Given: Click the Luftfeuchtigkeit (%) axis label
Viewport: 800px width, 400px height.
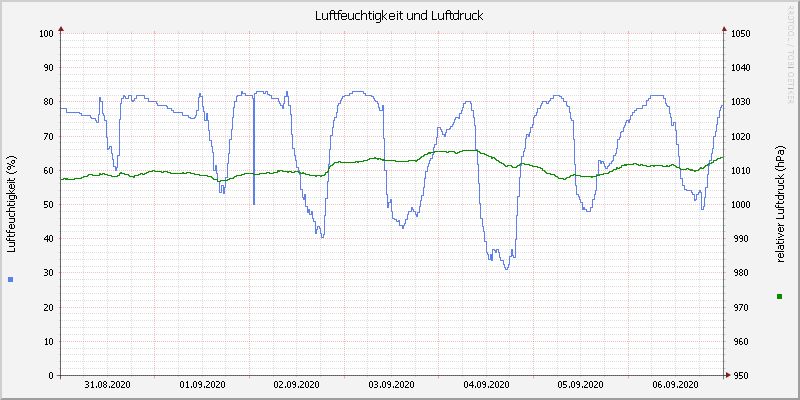Looking at the screenshot, I should (x=11, y=204).
